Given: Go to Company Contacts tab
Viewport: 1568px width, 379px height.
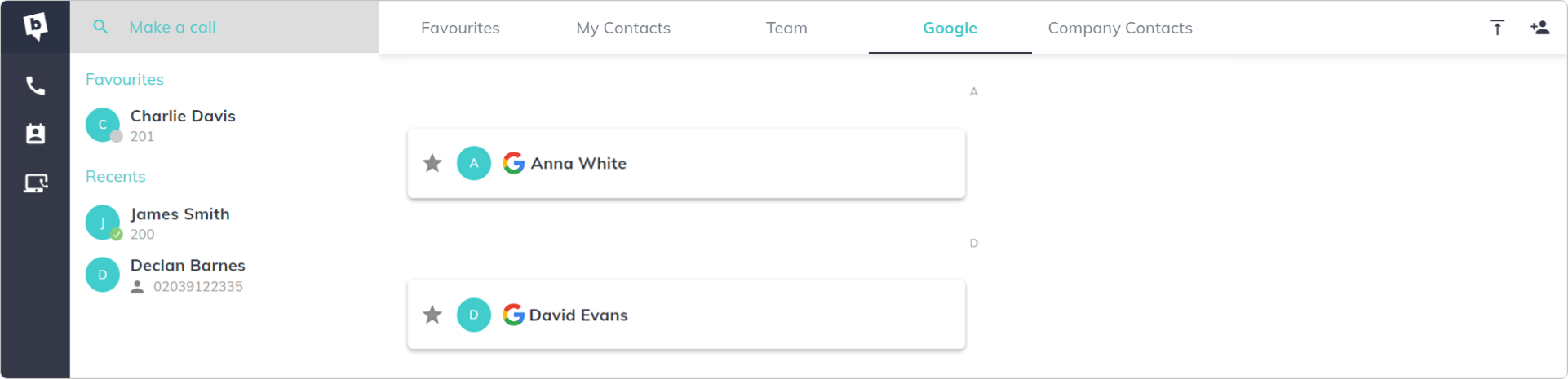Looking at the screenshot, I should [x=1119, y=28].
